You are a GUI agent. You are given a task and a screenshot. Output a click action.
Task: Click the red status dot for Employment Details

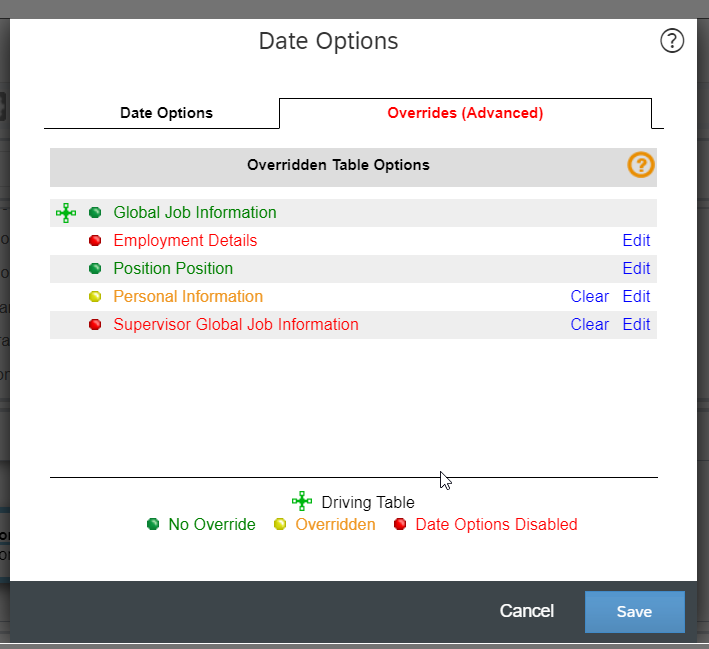click(95, 241)
